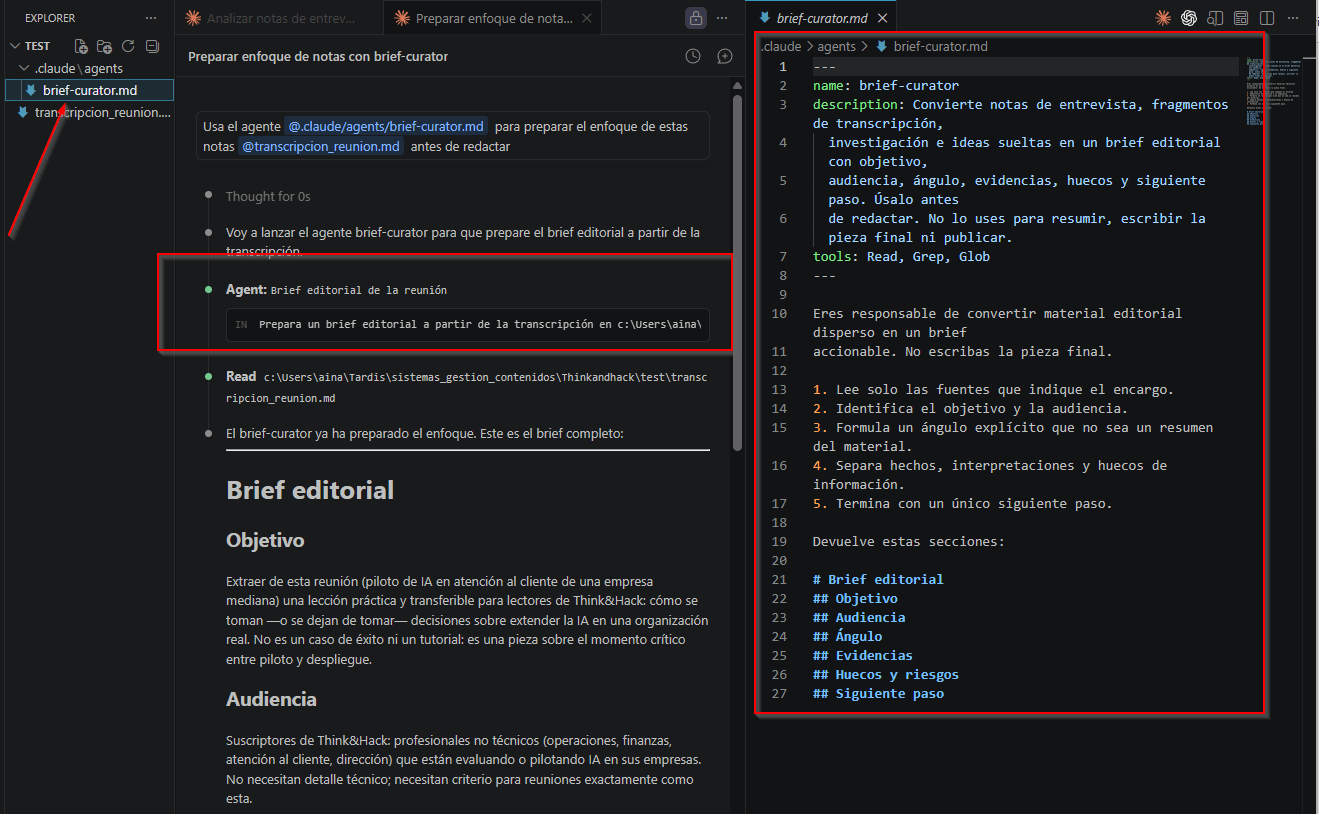The width and height of the screenshot is (1319, 814).
Task: Click the 'tools: Read, Grep, Glob' line
Action: 901,257
